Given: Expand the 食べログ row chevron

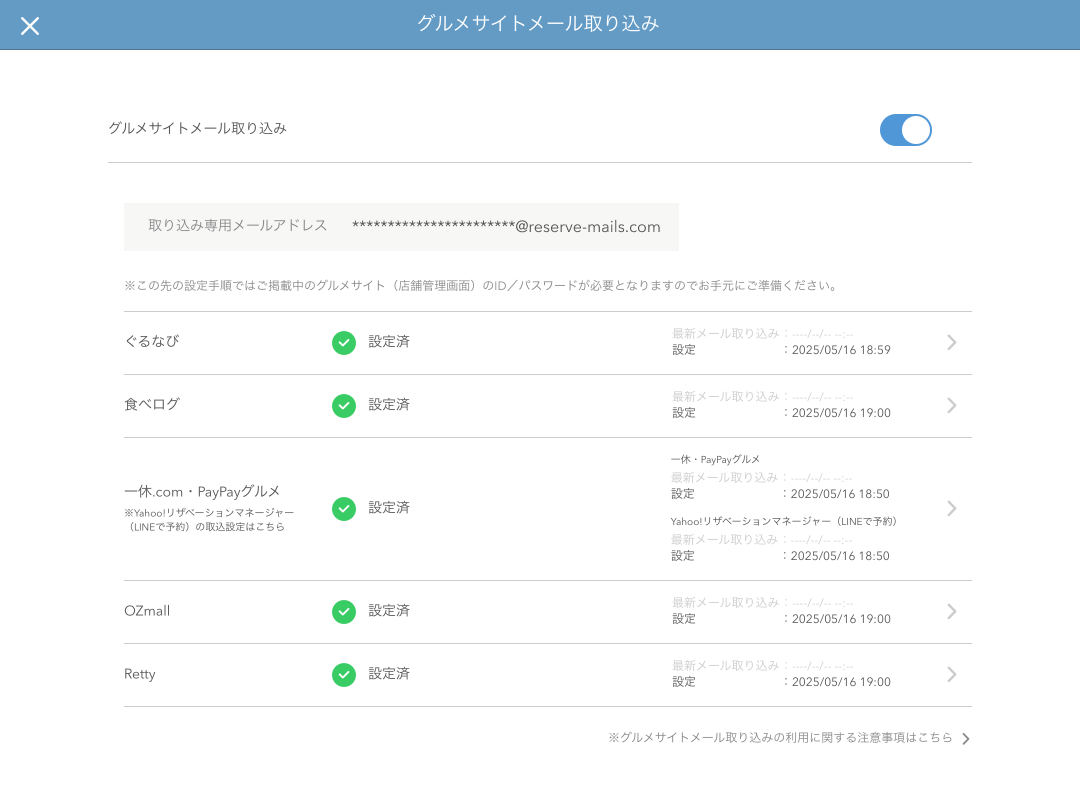Looking at the screenshot, I should pyautogui.click(x=951, y=406).
